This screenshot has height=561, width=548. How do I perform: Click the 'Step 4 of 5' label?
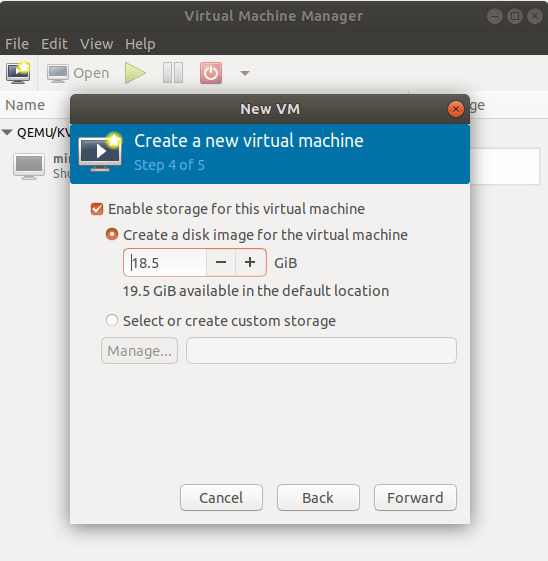coord(169,165)
